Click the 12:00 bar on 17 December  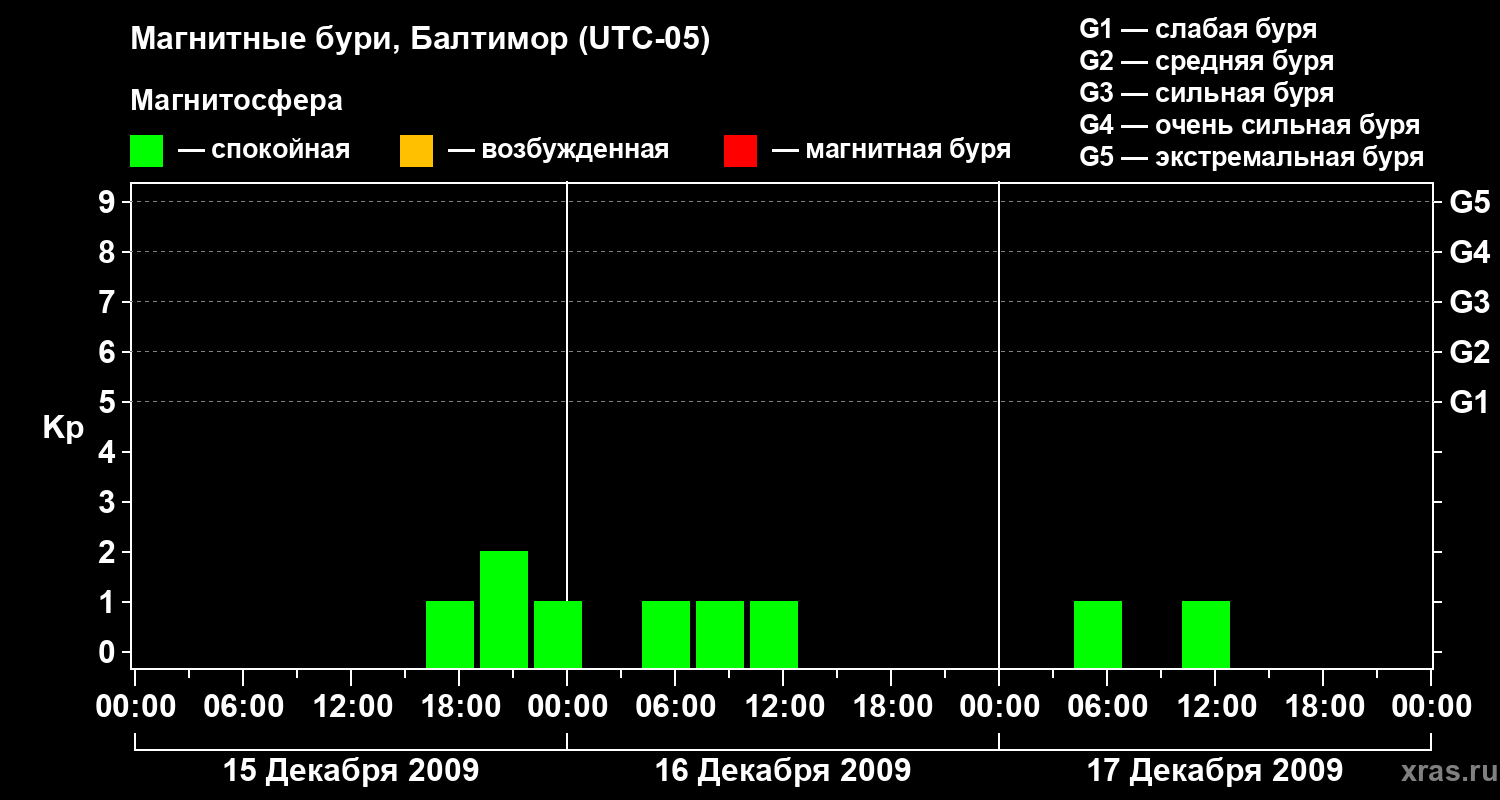pos(1206,634)
